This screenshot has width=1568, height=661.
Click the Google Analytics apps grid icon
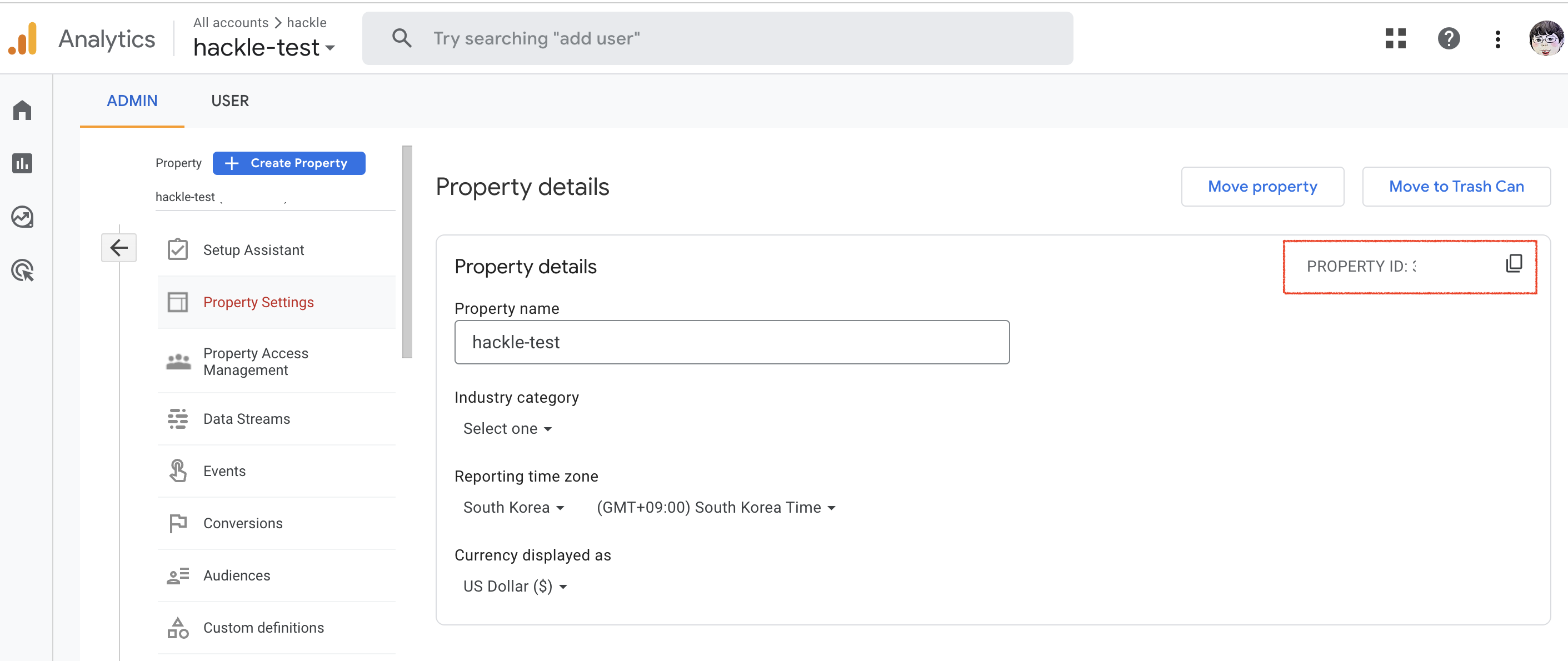tap(1395, 38)
